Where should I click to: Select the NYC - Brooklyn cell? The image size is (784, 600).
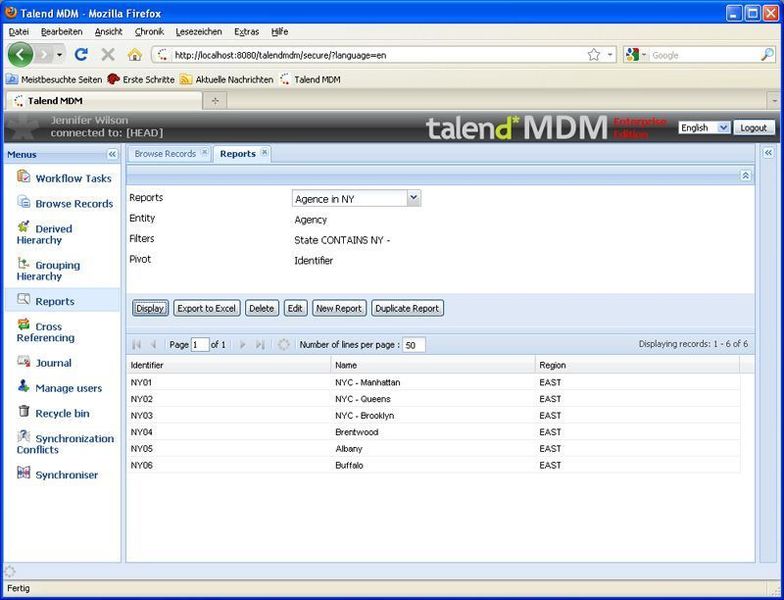click(x=433, y=415)
